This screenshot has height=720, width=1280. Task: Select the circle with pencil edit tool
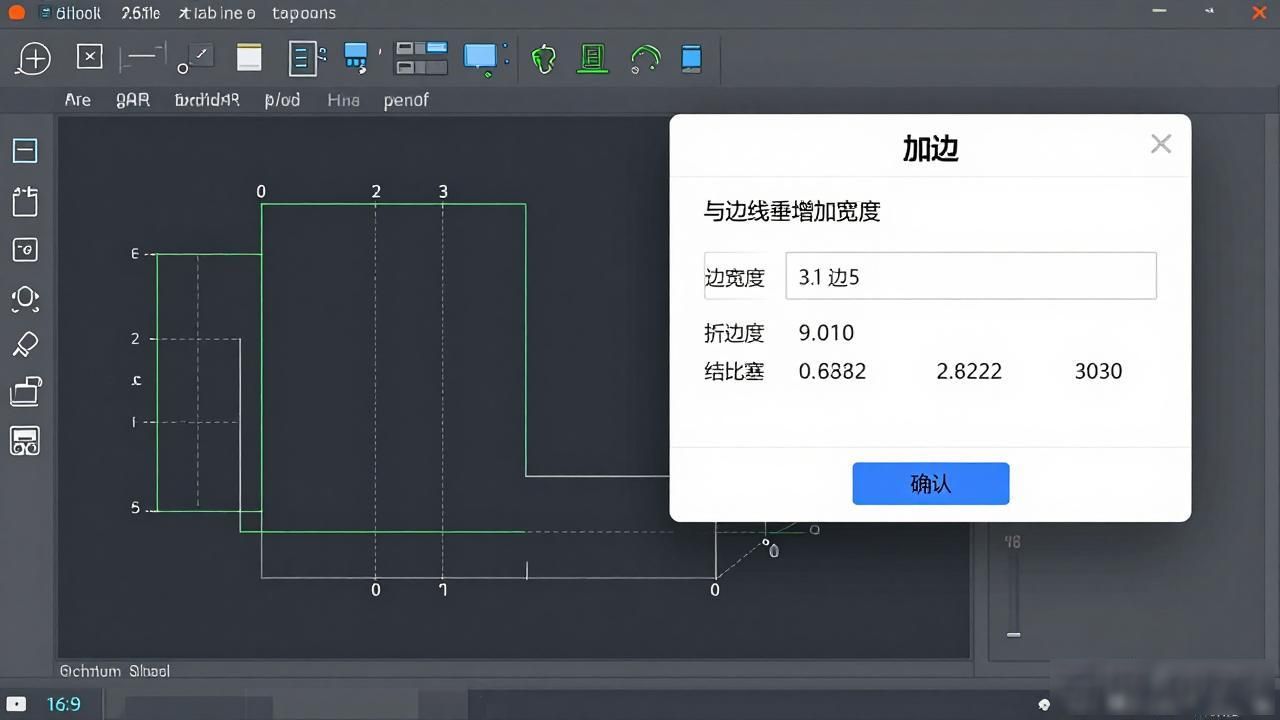(196, 58)
